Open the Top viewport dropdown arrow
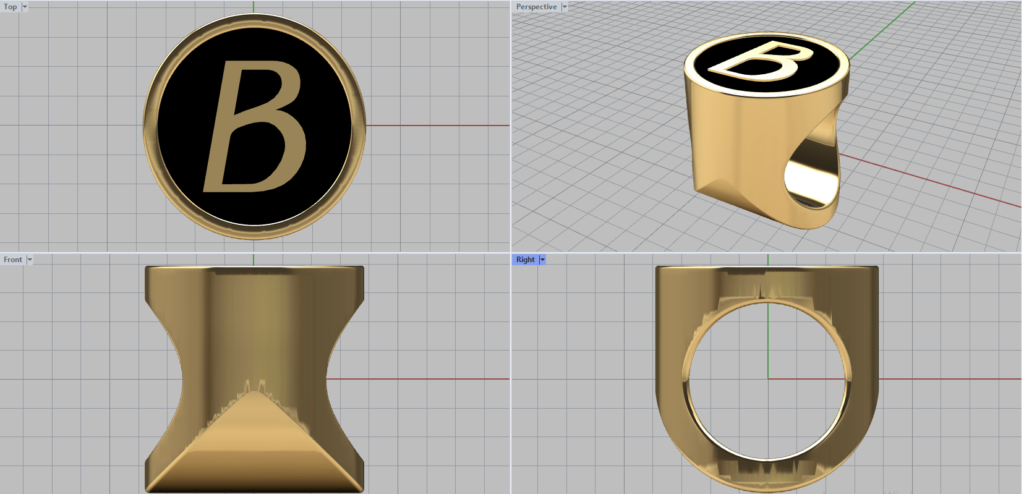 tap(25, 6)
